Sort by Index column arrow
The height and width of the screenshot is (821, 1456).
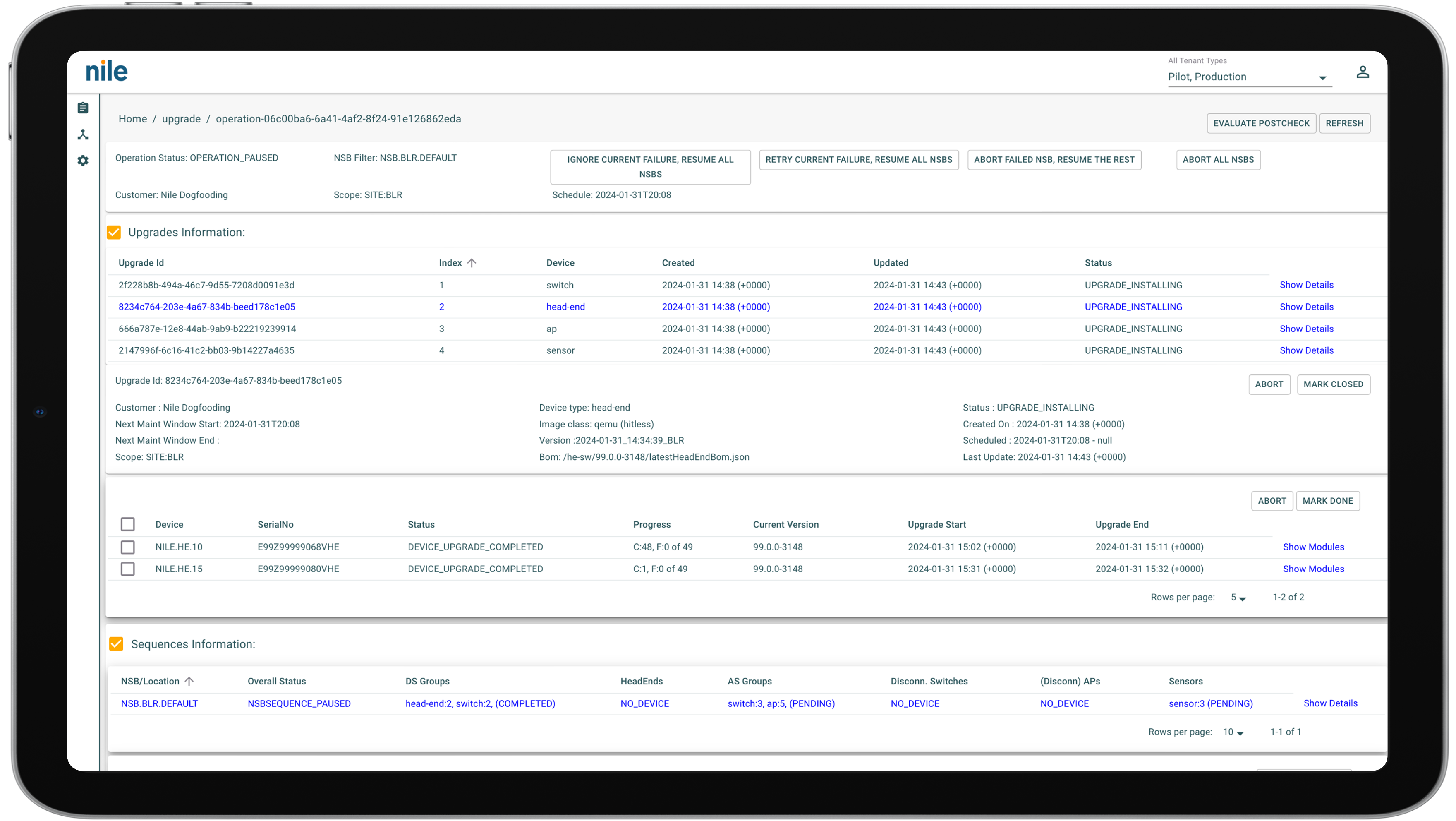[472, 263]
